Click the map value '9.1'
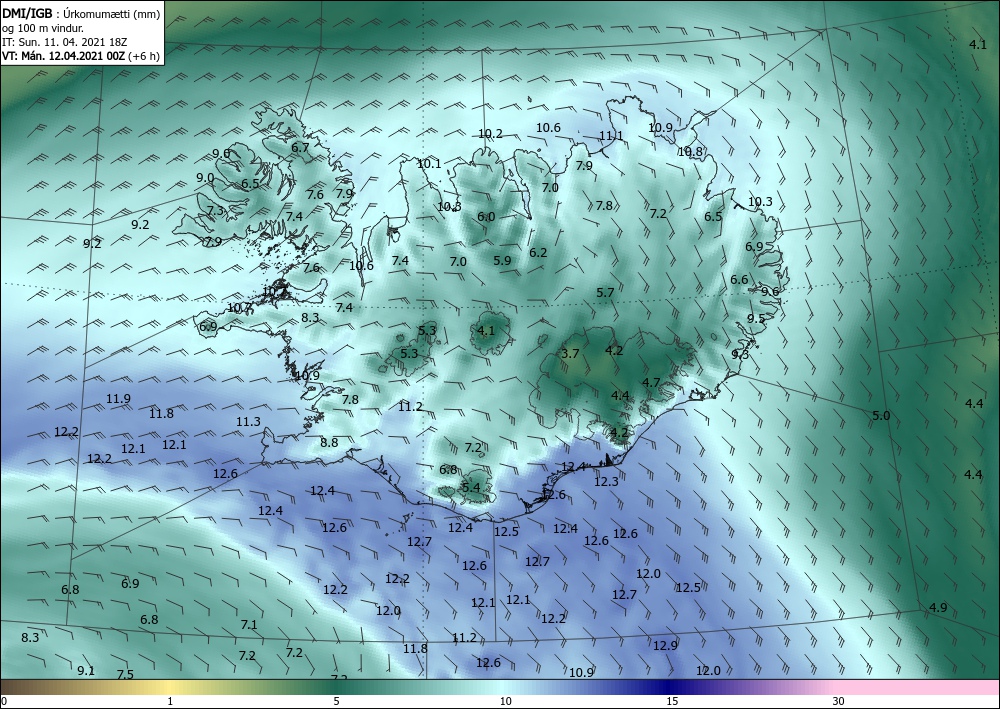This screenshot has height=709, width=1000. (86, 670)
